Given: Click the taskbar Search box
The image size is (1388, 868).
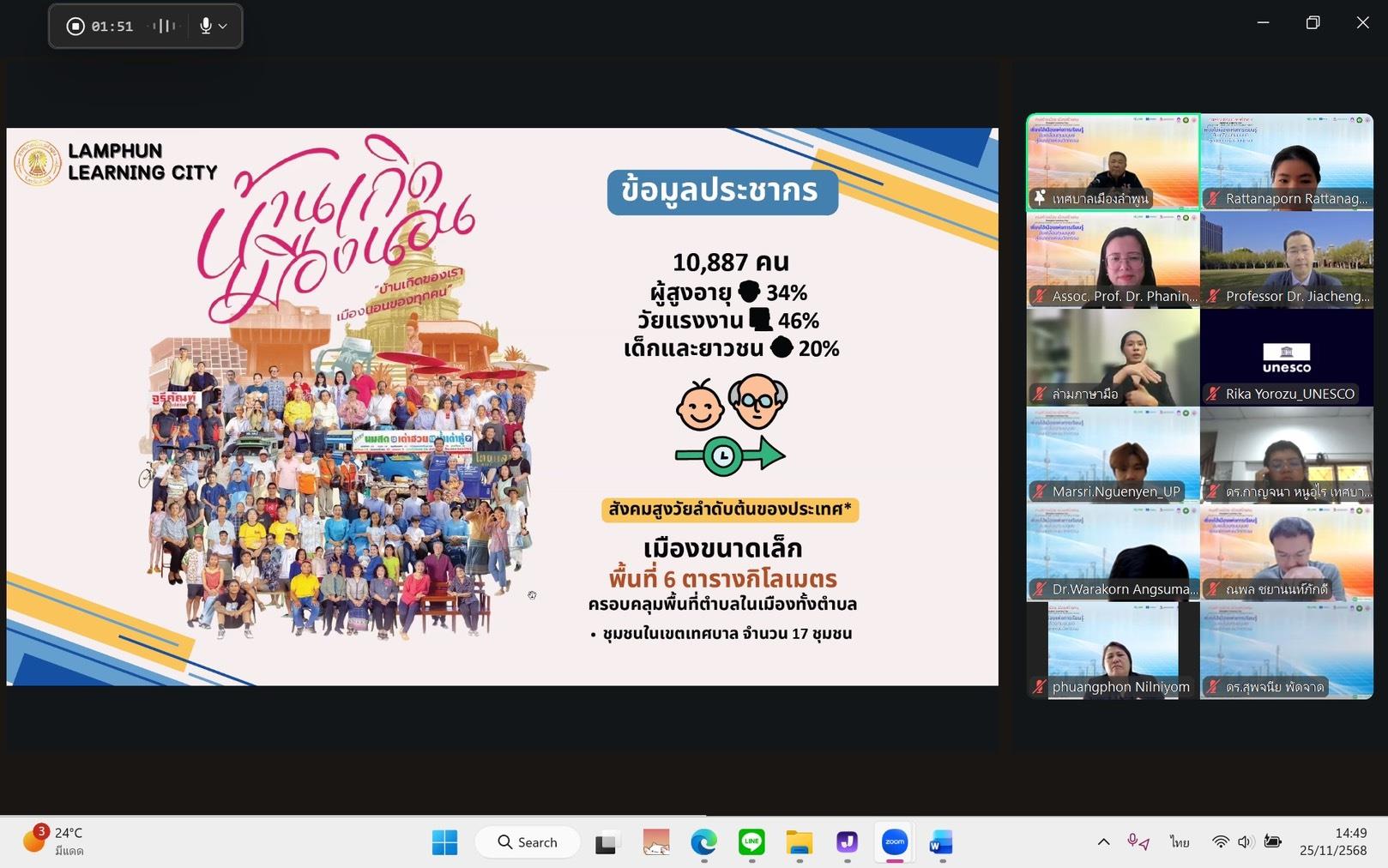Looking at the screenshot, I should tap(528, 842).
